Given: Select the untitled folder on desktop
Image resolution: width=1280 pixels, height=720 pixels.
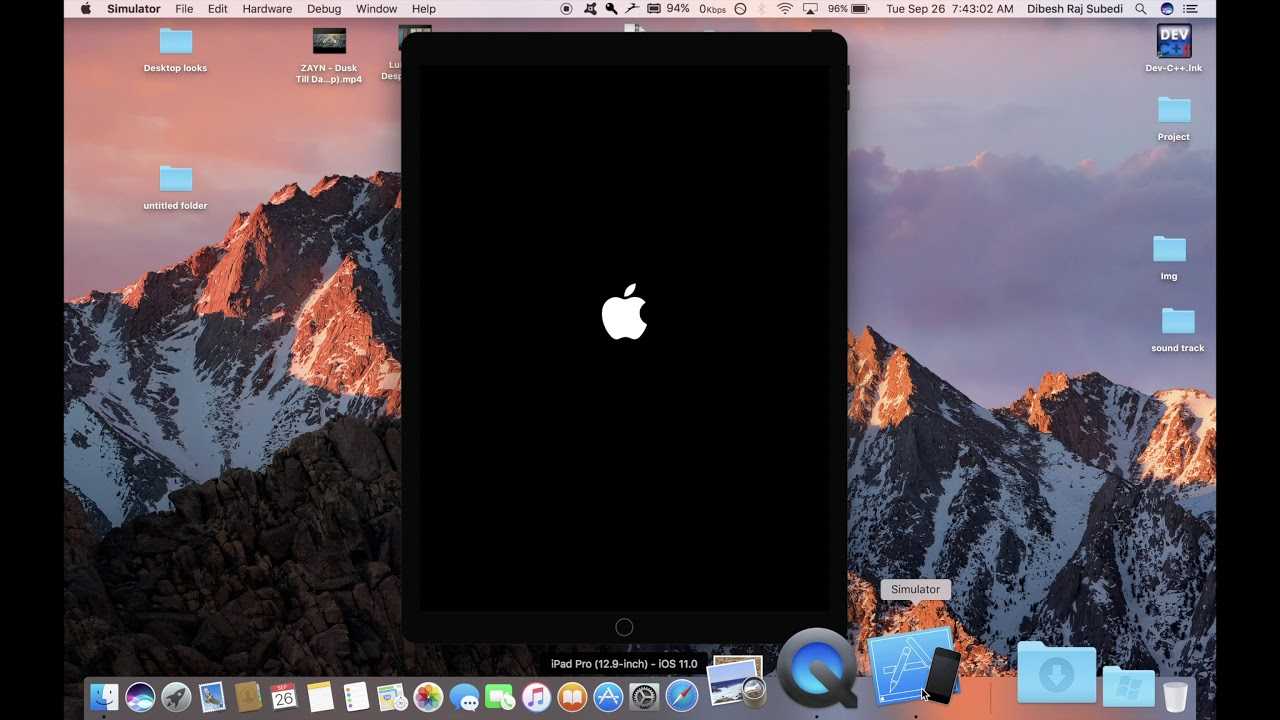Looking at the screenshot, I should click(175, 188).
